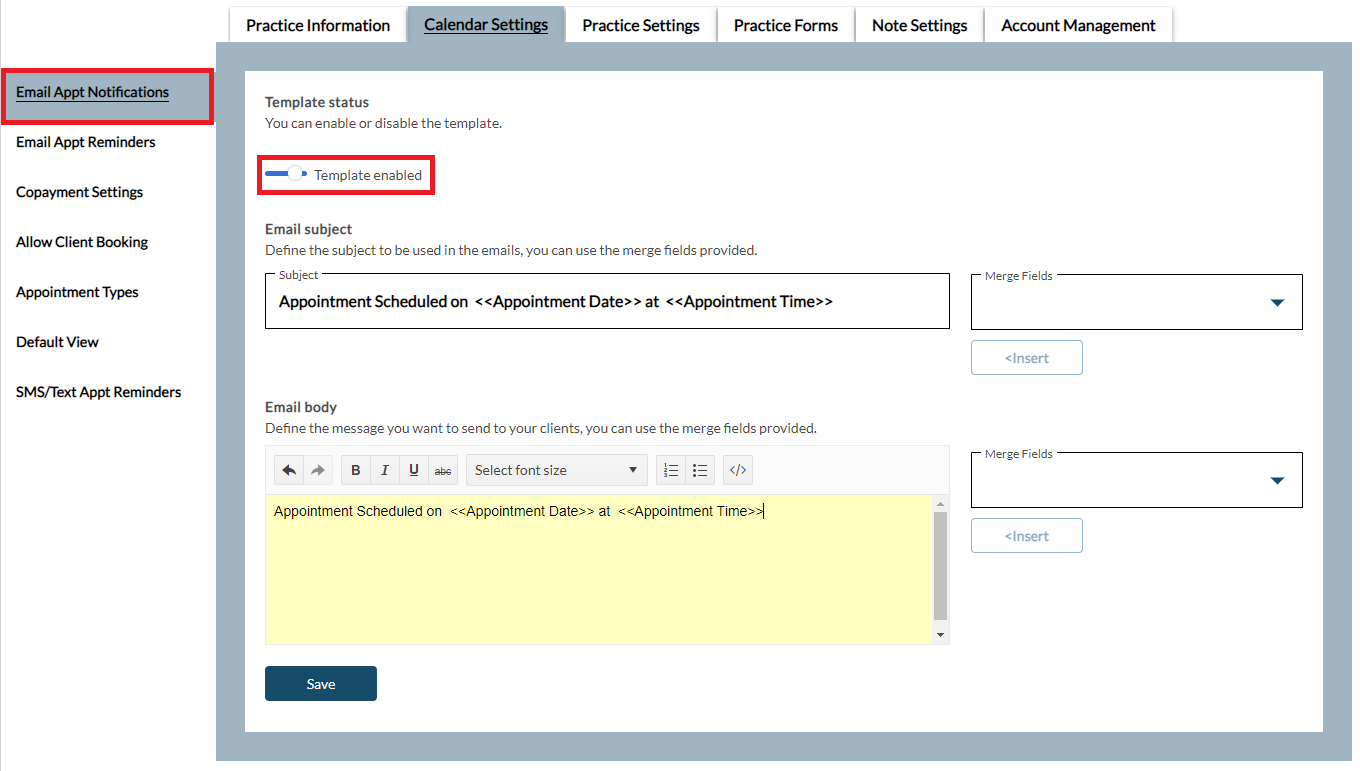Open the Select font size dropdown
The height and width of the screenshot is (771, 1360).
tap(556, 470)
